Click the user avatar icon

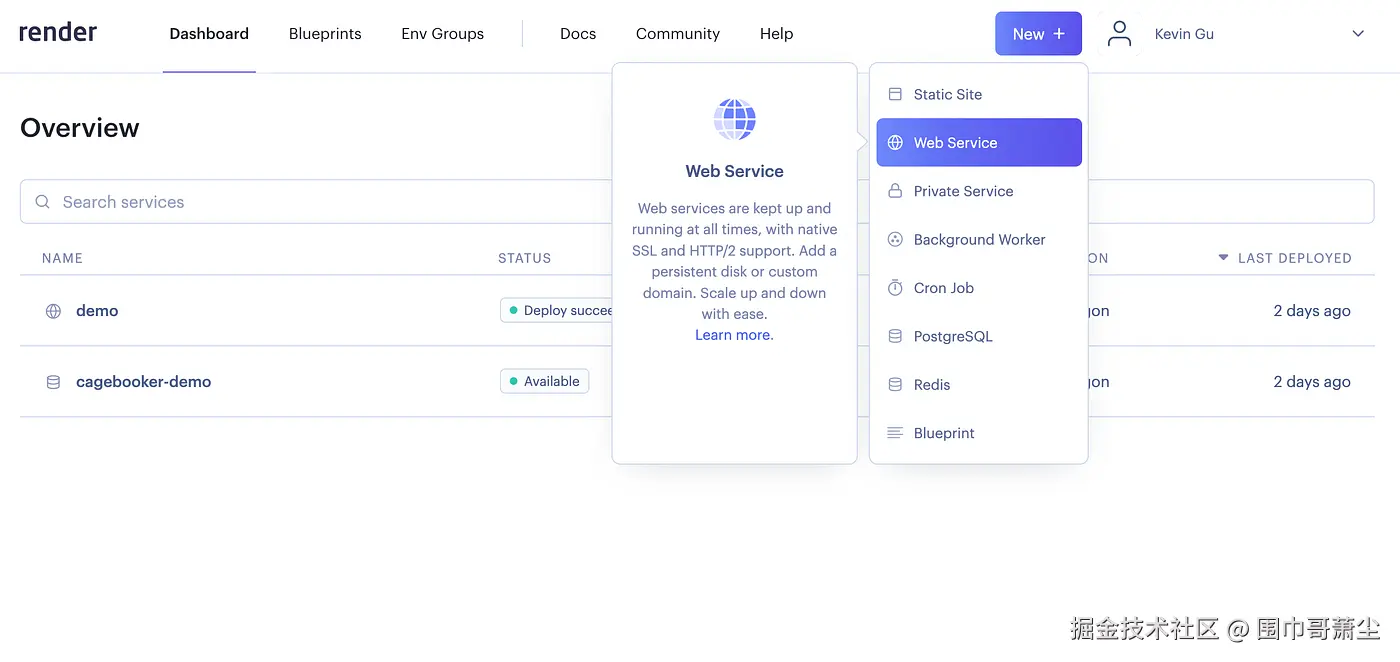click(x=1120, y=34)
